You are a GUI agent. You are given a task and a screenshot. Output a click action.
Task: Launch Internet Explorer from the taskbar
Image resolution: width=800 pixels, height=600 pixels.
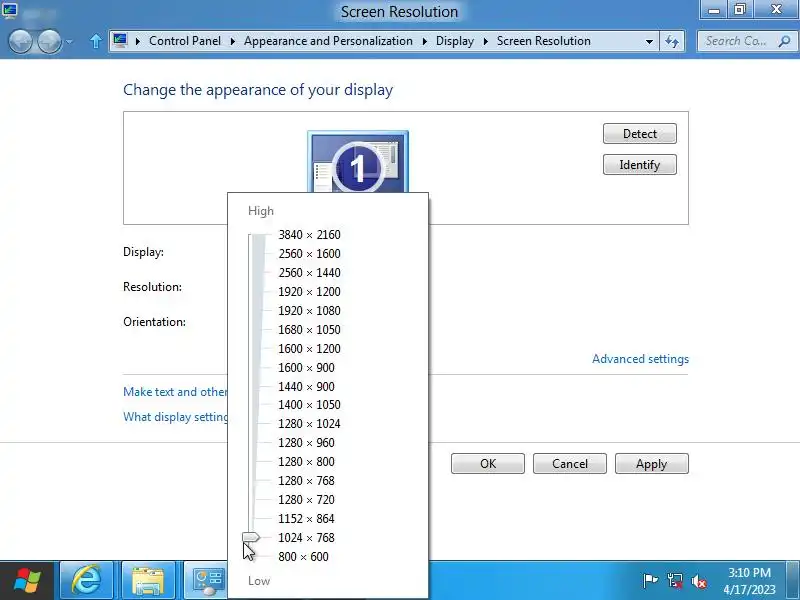coord(87,581)
